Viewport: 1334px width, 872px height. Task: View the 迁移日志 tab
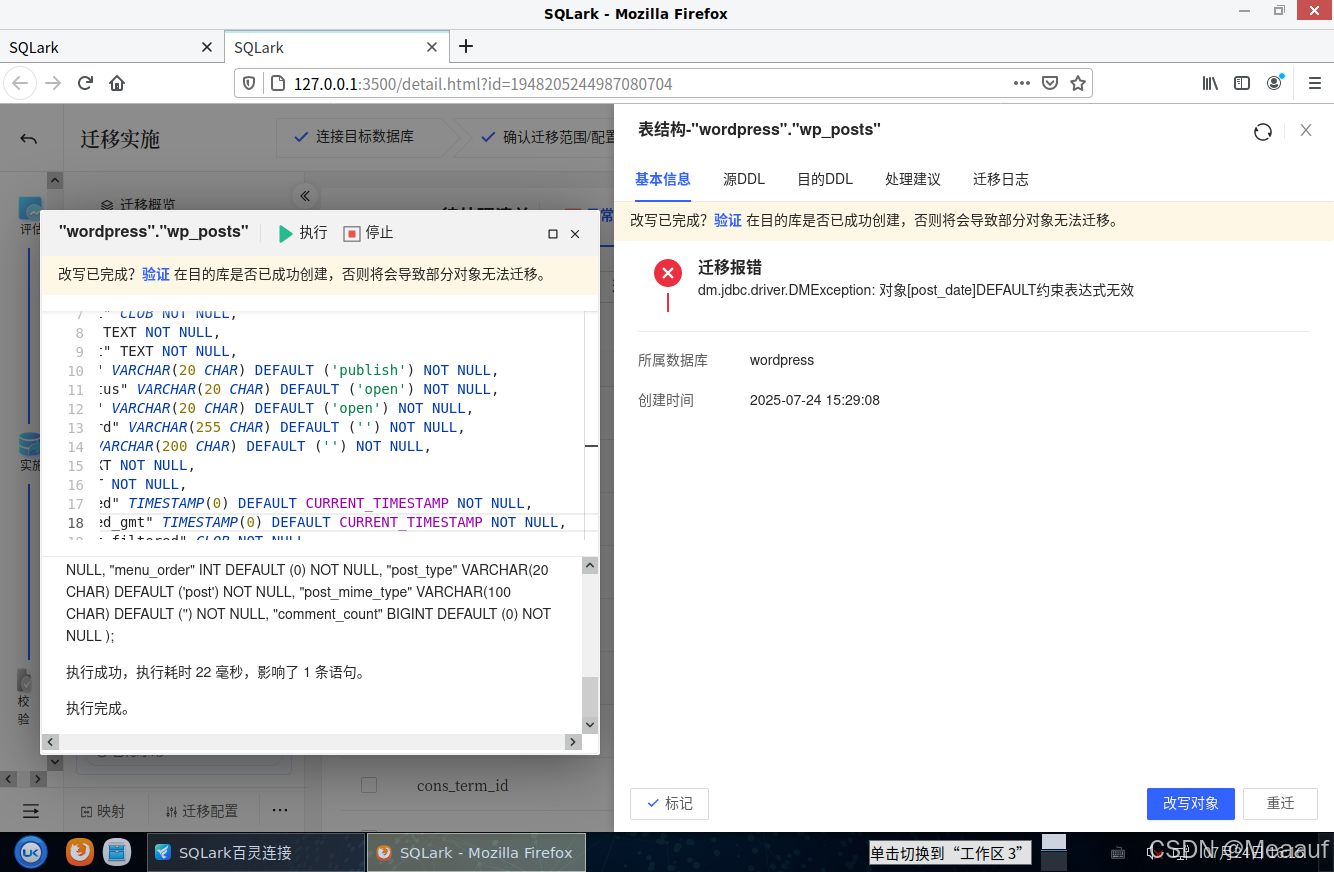click(1001, 179)
